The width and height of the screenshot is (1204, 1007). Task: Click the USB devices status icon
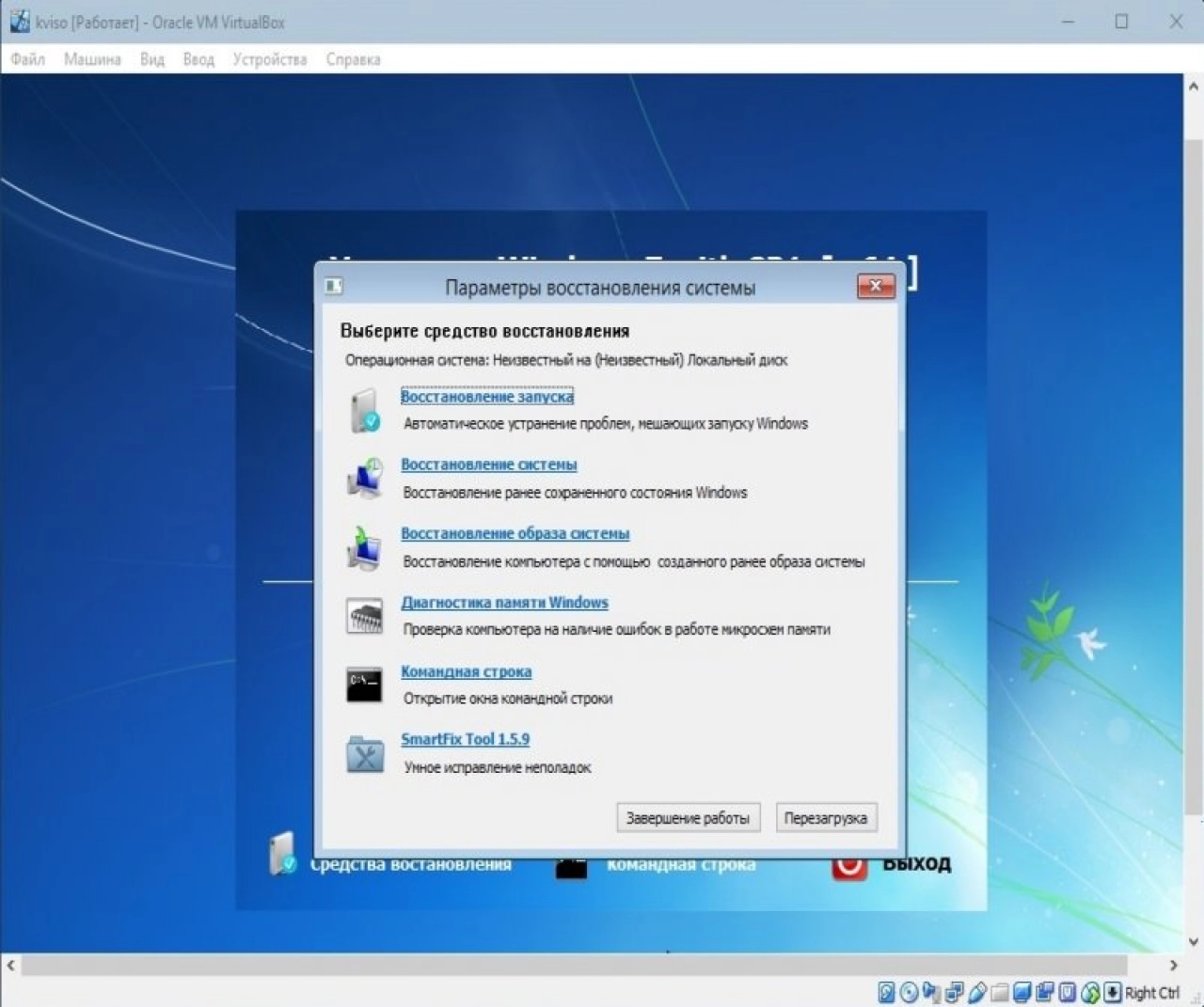coord(977,992)
